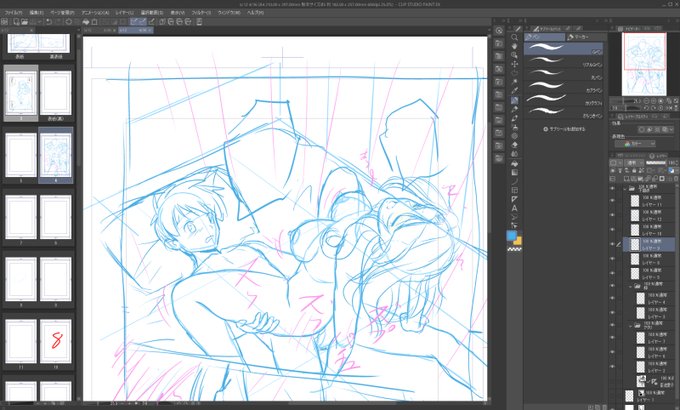Select the Fill bucket tool
Image resolution: width=680 pixels, height=410 pixels.
[514, 164]
